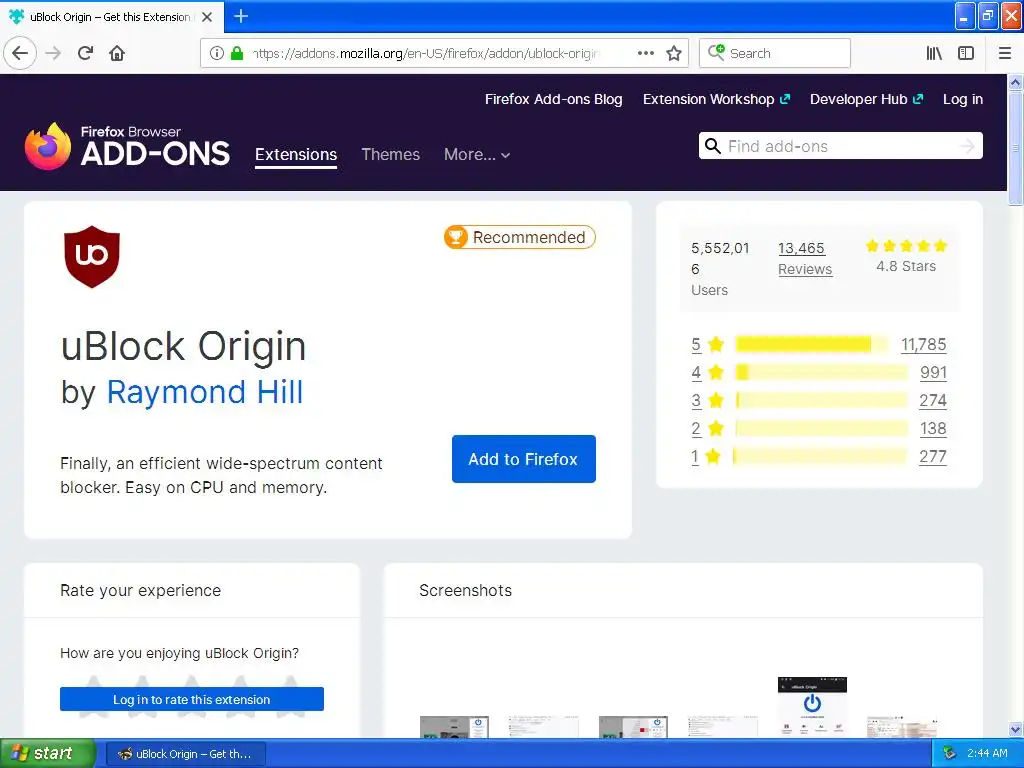Click Log in to rate this extension
Image resolution: width=1024 pixels, height=768 pixels.
point(191,699)
